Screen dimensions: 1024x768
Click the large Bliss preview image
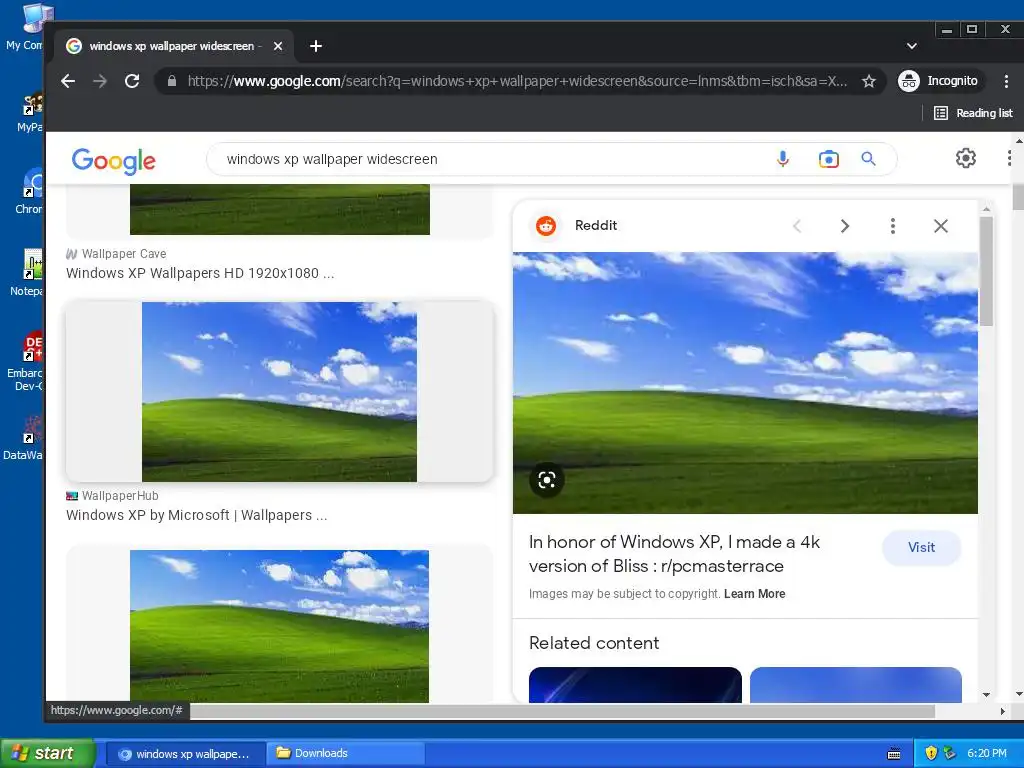coord(745,383)
